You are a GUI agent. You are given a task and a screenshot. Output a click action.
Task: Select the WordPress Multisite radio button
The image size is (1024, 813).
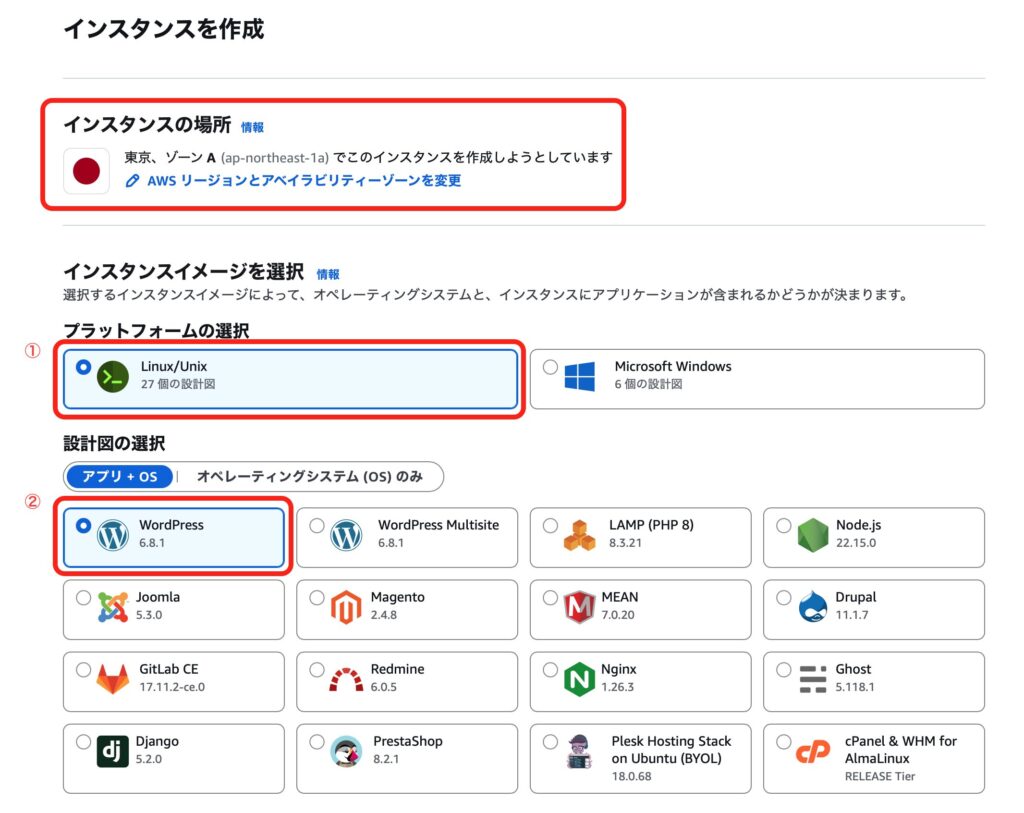[x=317, y=526]
